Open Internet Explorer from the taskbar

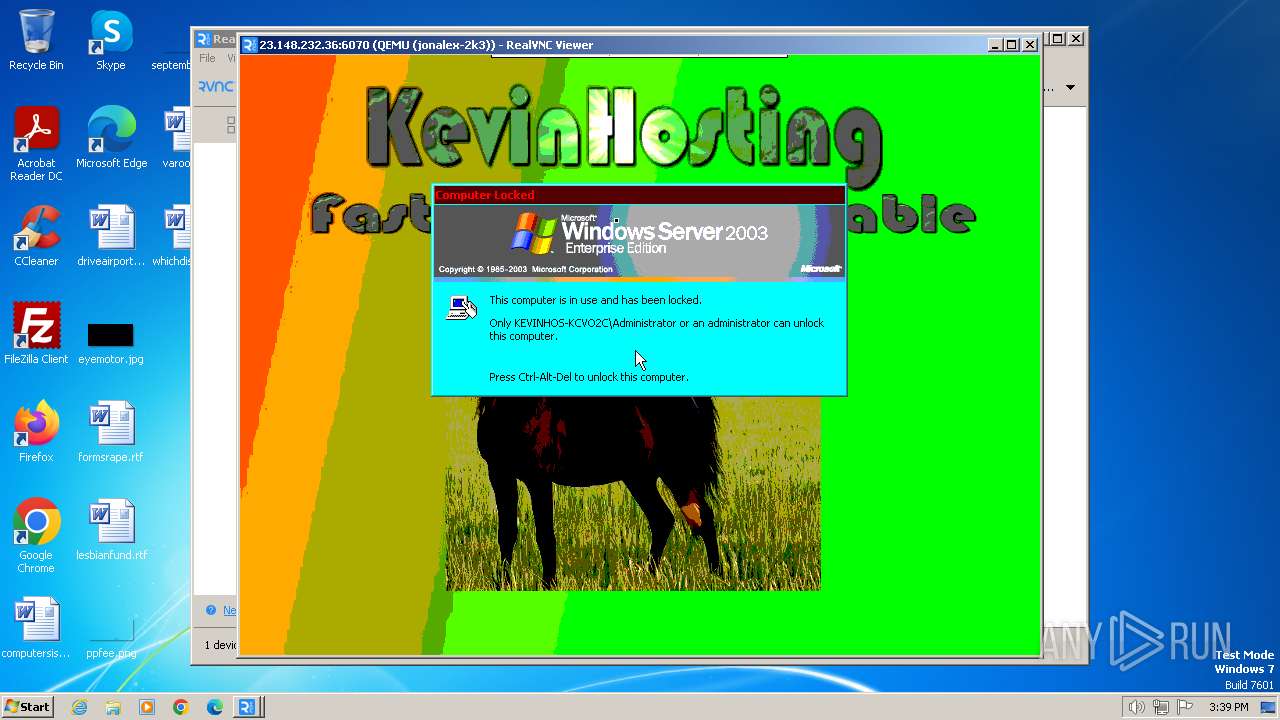79,707
